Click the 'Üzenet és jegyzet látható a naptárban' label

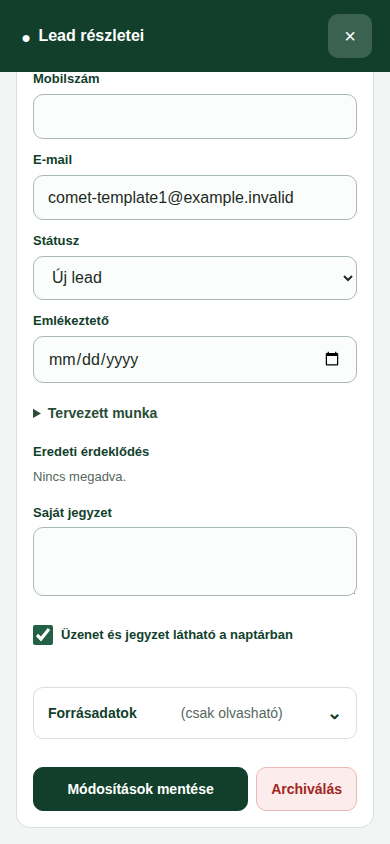pos(177,635)
